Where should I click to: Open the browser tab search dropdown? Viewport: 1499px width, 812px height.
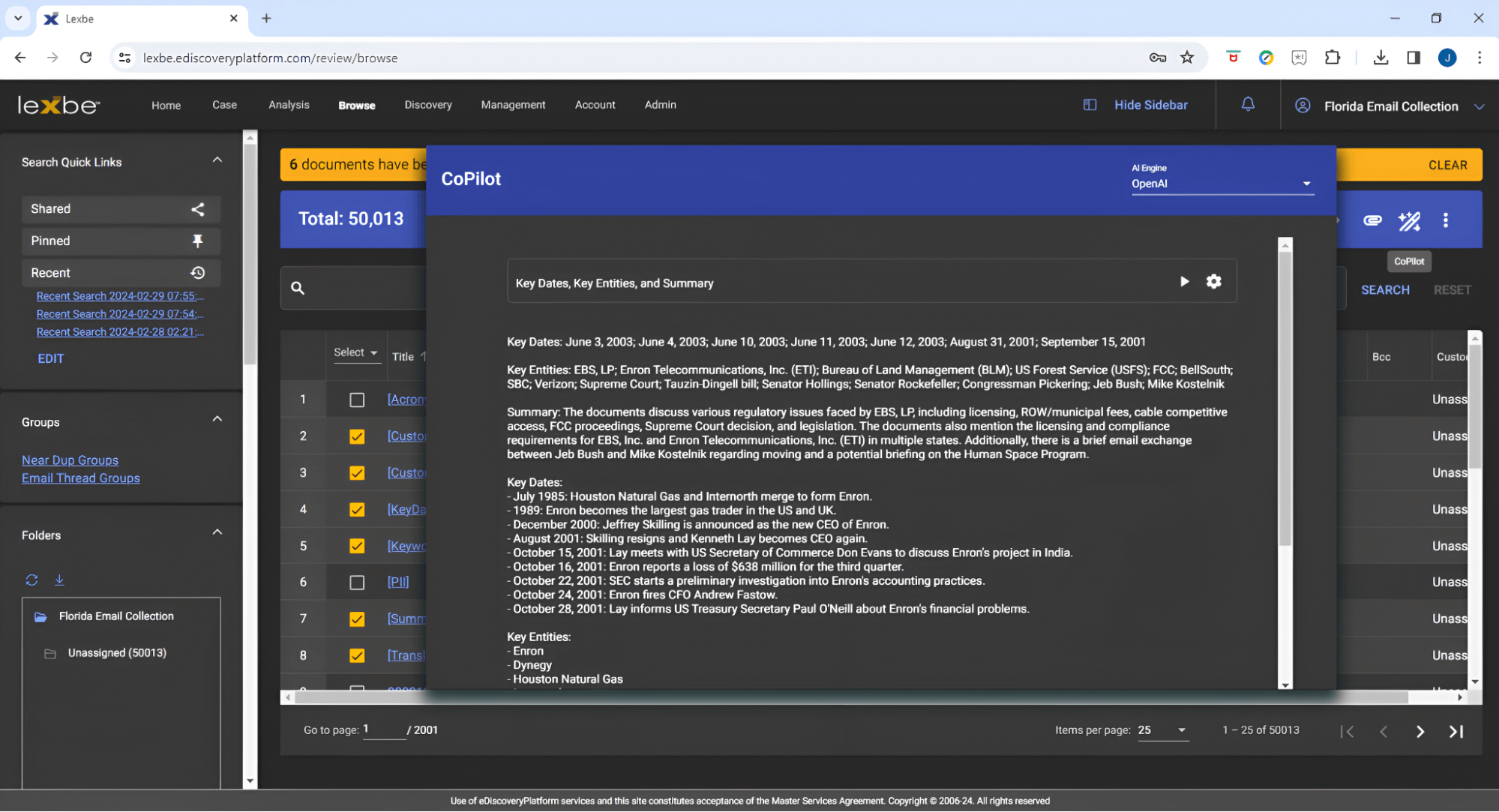coord(18,18)
